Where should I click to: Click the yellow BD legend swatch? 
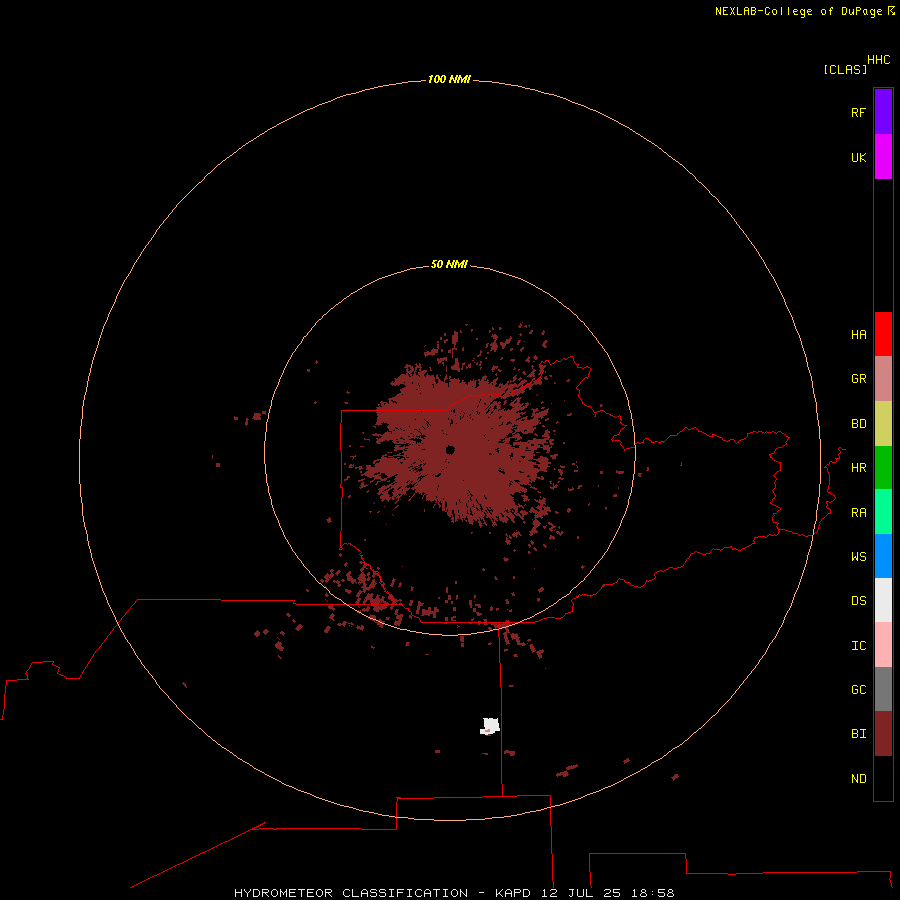[883, 424]
